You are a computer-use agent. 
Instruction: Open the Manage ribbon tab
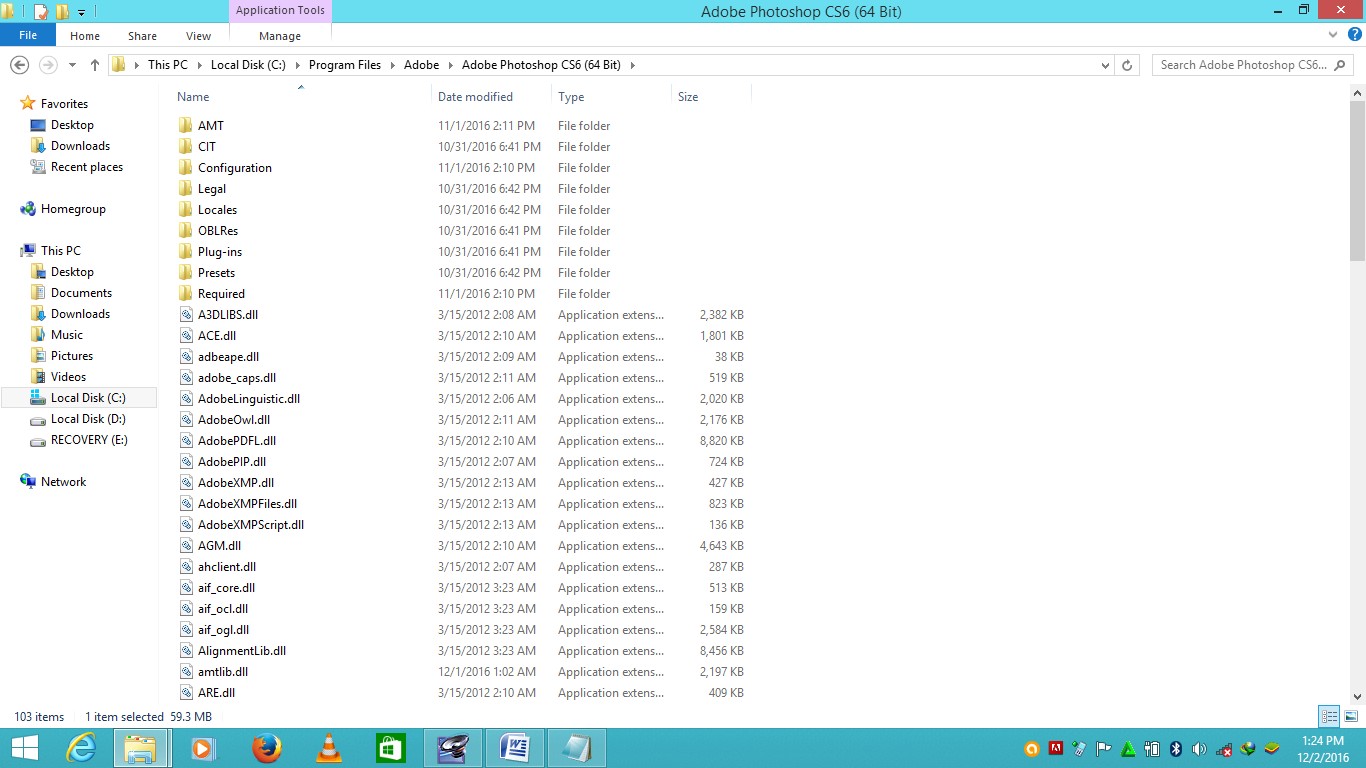[x=280, y=36]
